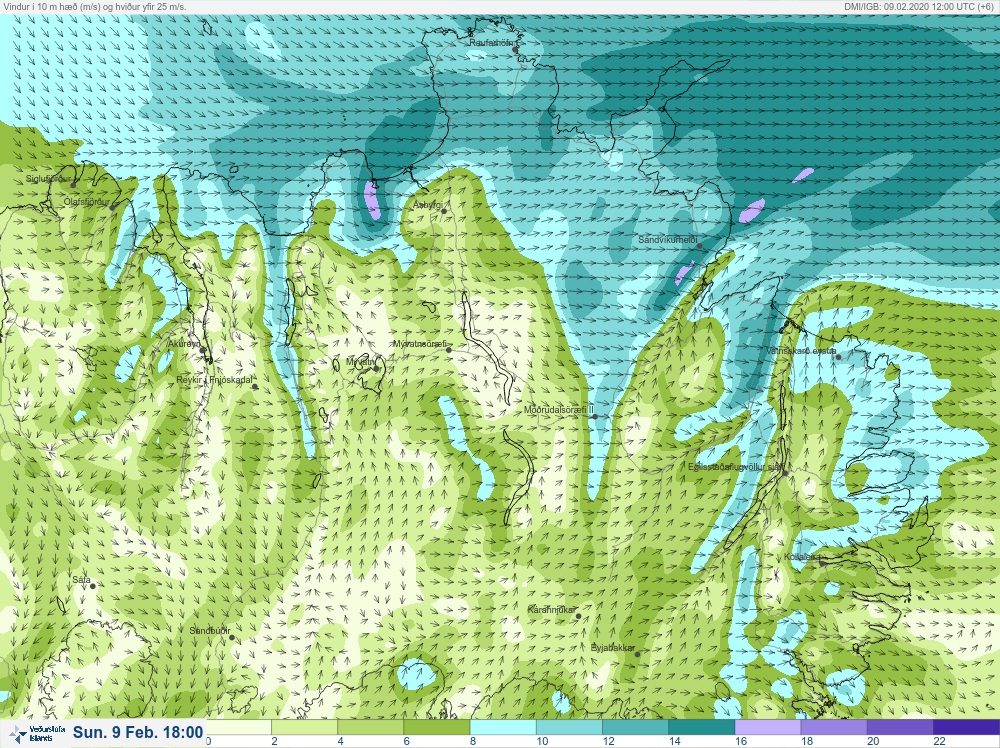The height and width of the screenshot is (748, 1000).
Task: Click the Sandvíkurheiði station marker
Action: tap(699, 246)
